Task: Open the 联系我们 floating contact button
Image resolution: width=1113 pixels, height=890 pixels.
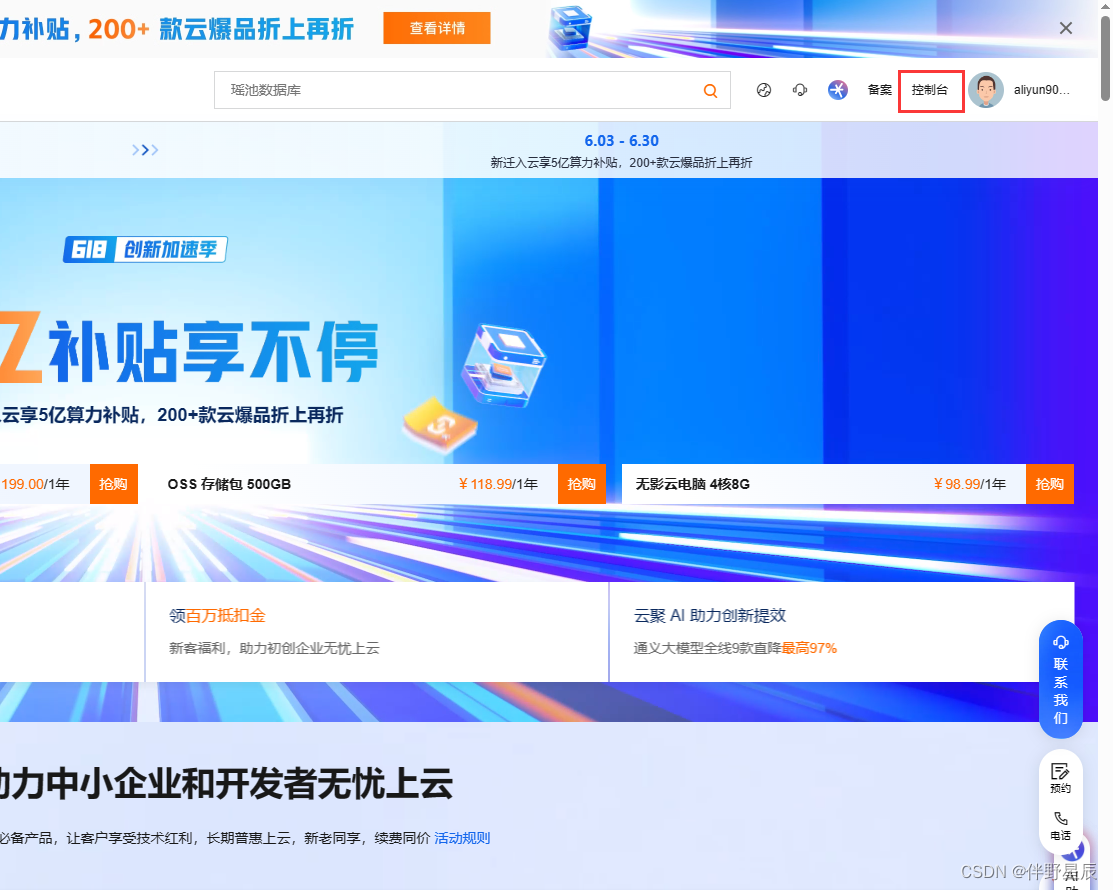Action: [x=1060, y=680]
